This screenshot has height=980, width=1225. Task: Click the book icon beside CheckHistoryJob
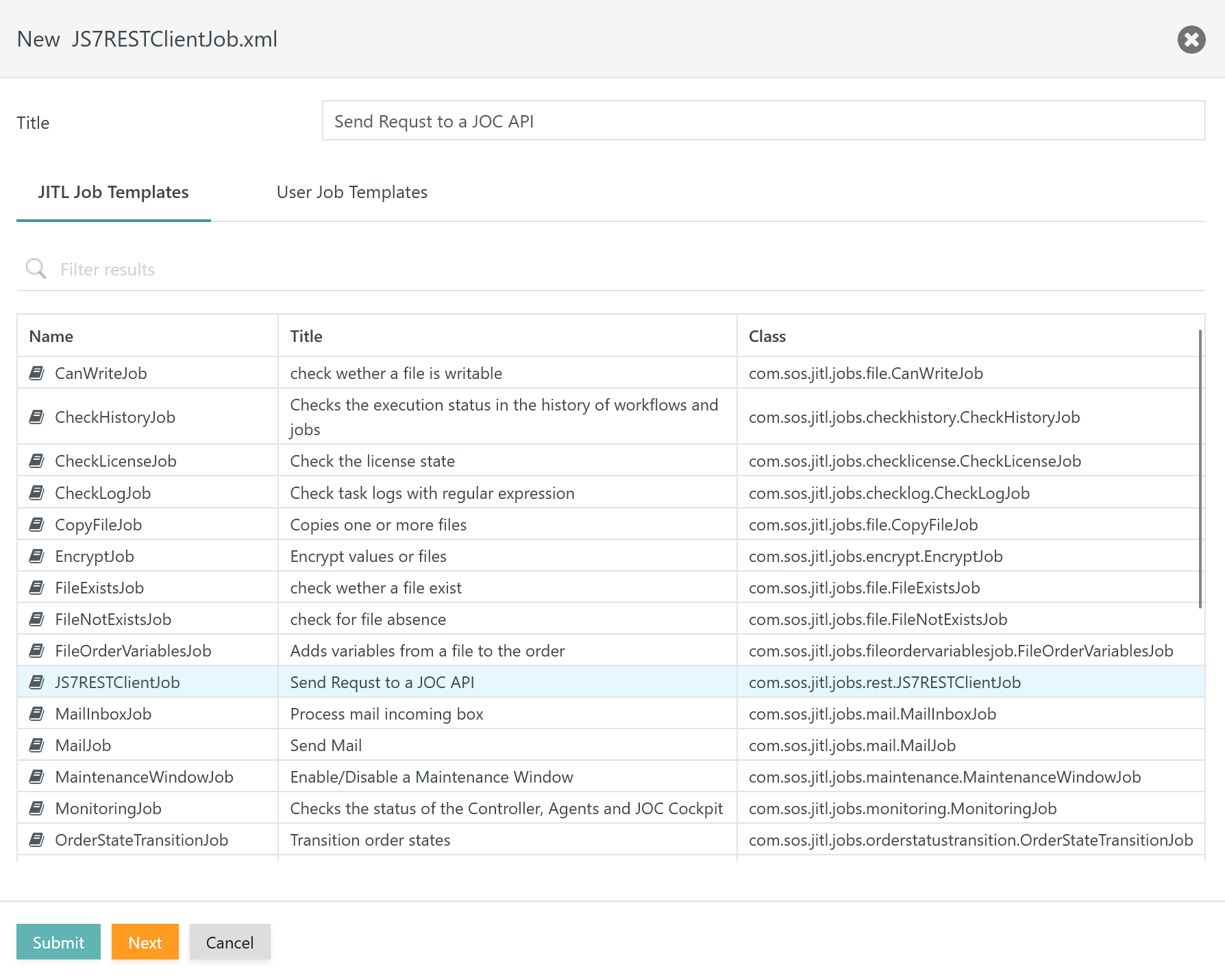(x=37, y=417)
